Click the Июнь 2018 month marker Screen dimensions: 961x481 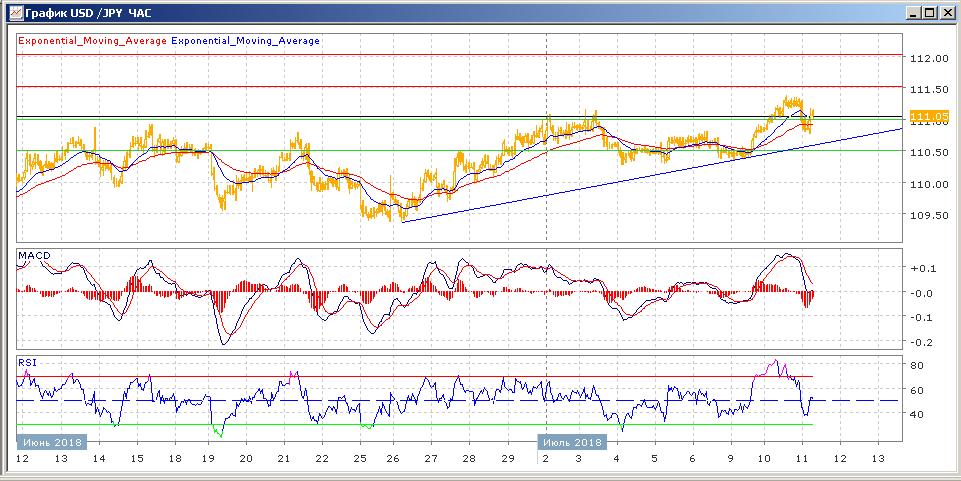[x=51, y=442]
